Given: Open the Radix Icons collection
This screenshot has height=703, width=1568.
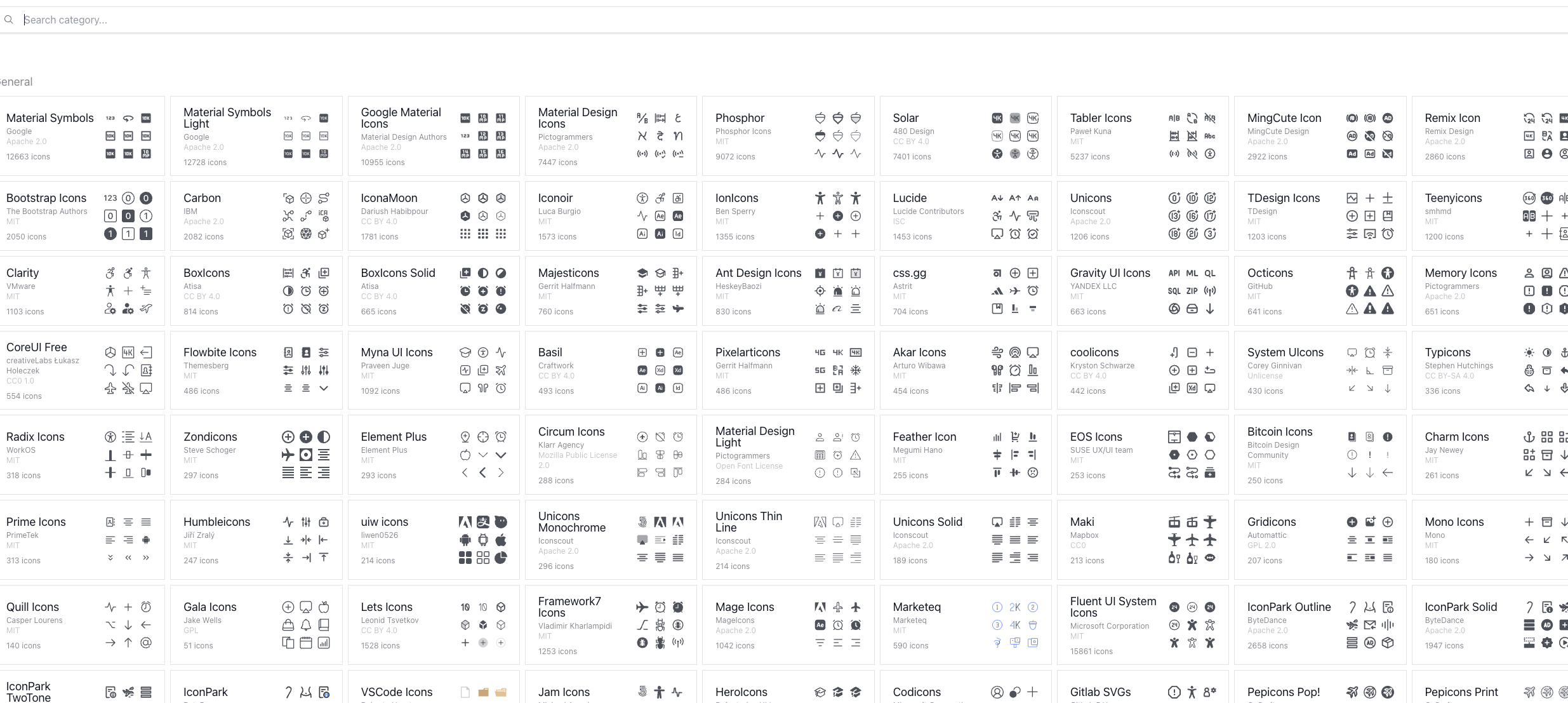Looking at the screenshot, I should 81,455.
